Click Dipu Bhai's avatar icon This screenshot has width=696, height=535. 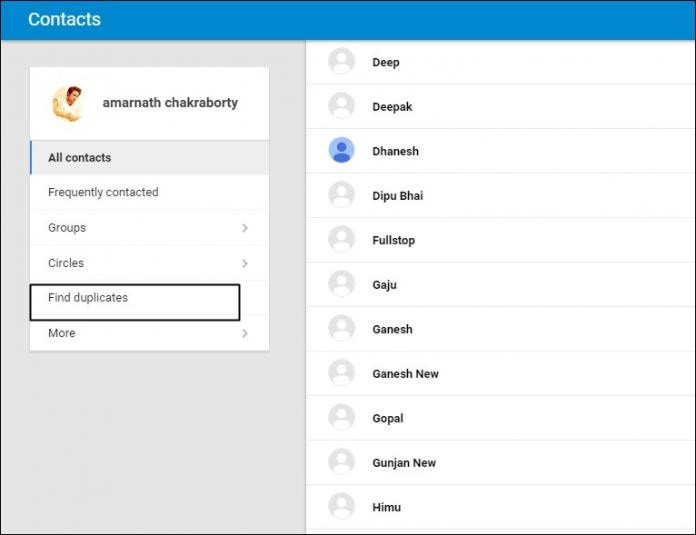click(x=341, y=195)
